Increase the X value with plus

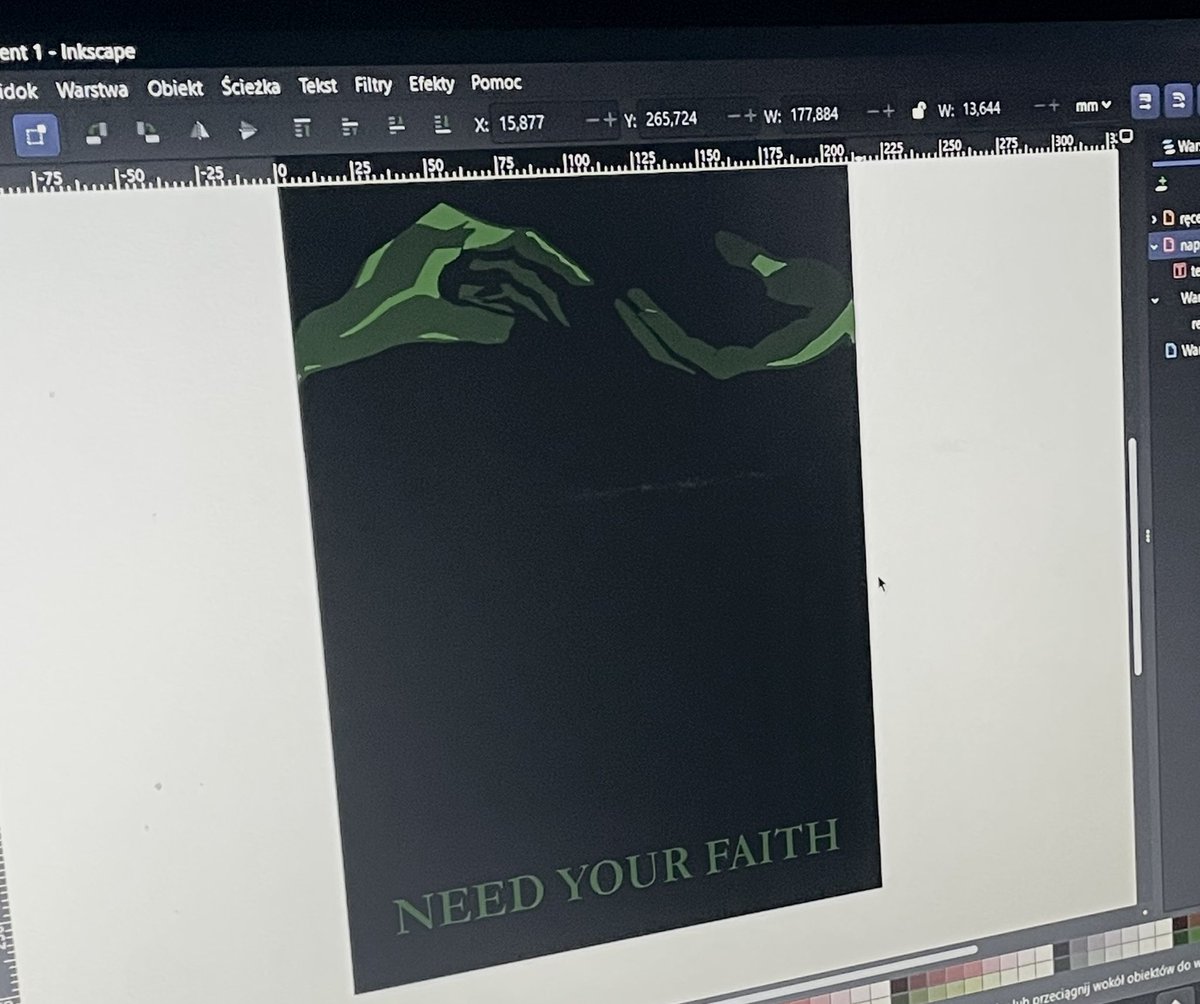point(610,120)
